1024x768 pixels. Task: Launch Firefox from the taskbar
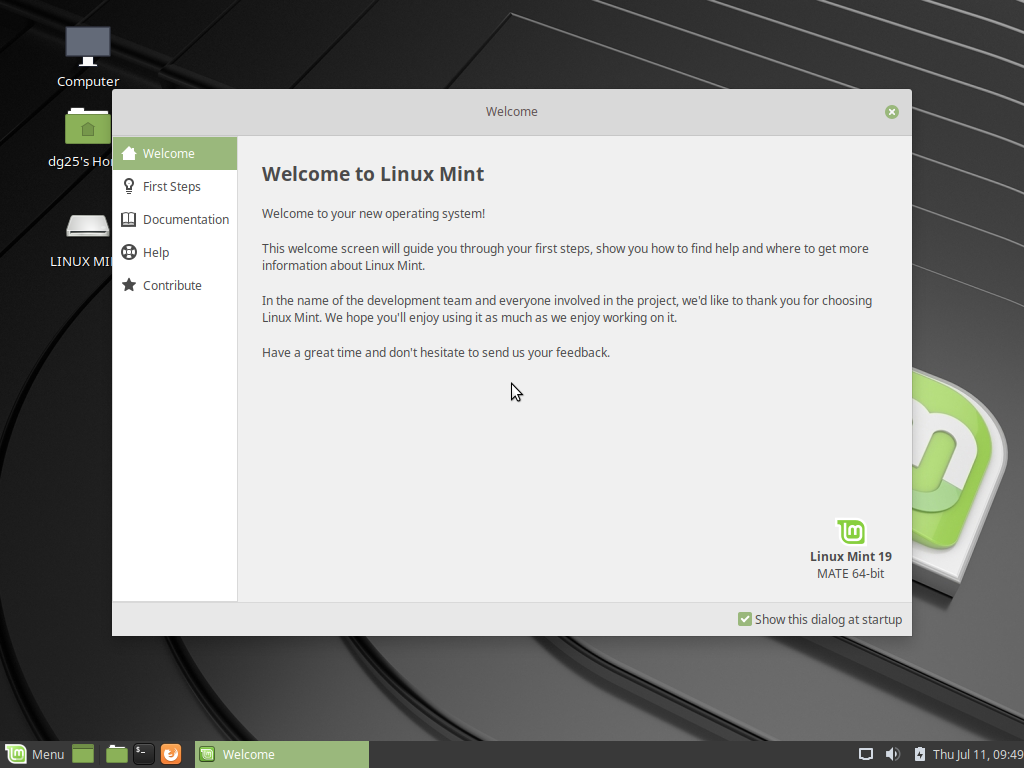pos(170,754)
